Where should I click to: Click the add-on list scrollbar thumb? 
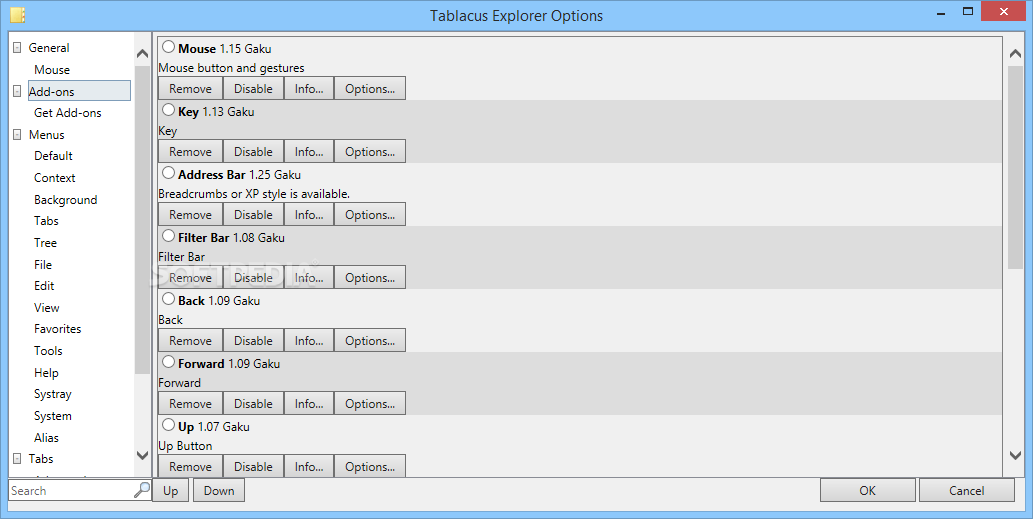pos(1015,167)
